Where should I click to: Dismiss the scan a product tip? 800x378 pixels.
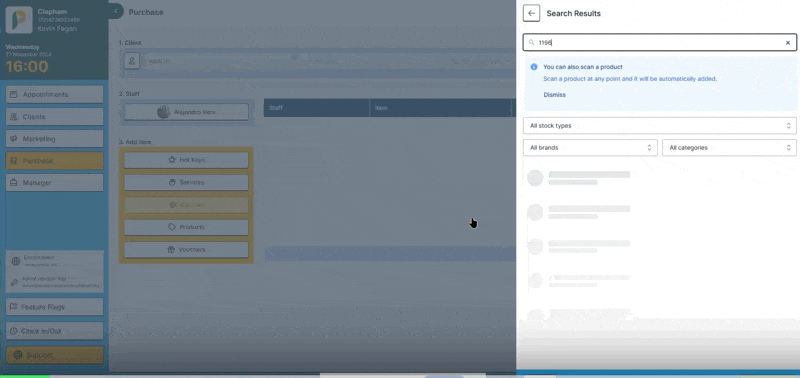pyautogui.click(x=554, y=95)
